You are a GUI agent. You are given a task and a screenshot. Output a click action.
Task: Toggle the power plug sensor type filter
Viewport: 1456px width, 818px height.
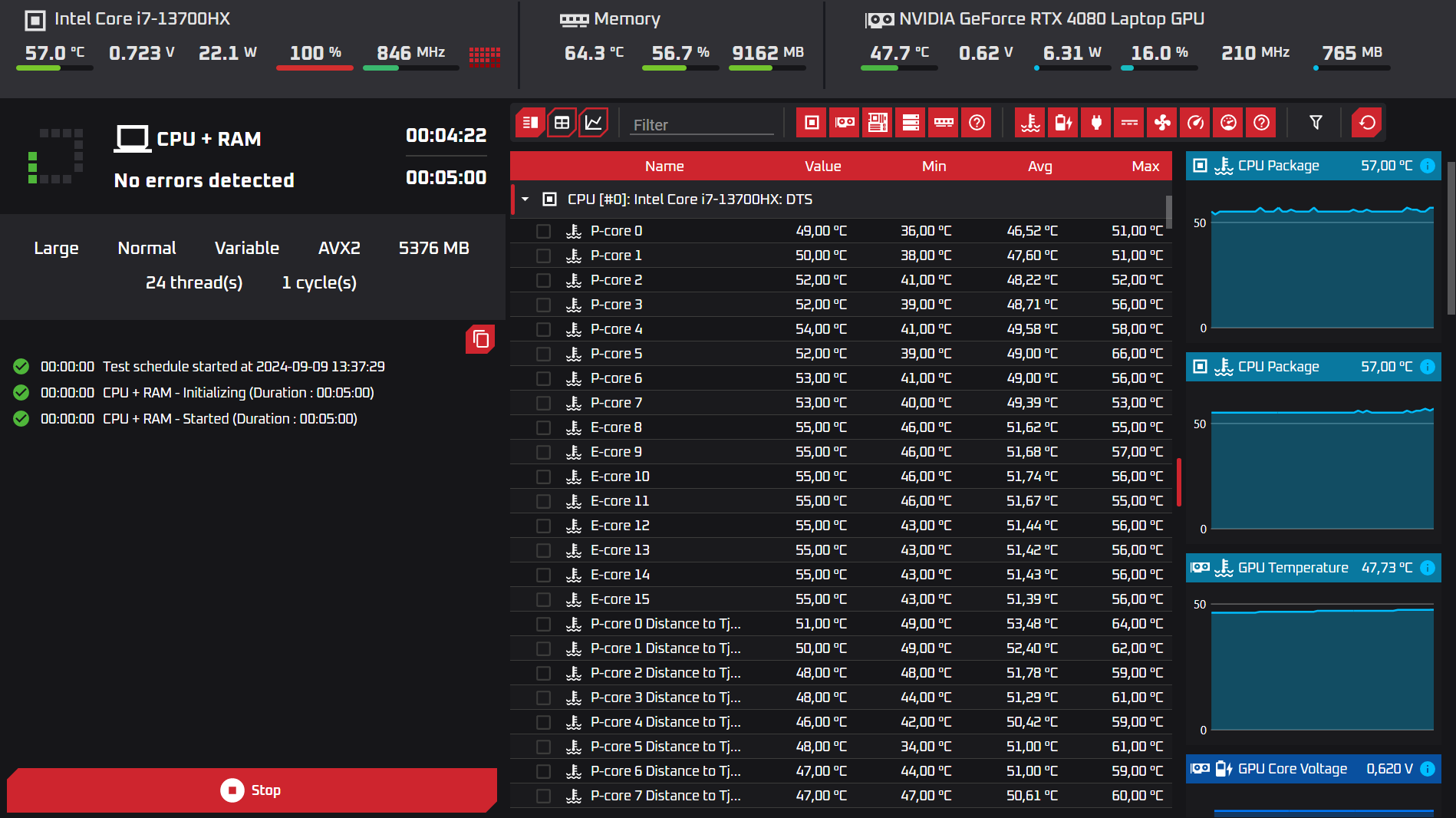1096,123
